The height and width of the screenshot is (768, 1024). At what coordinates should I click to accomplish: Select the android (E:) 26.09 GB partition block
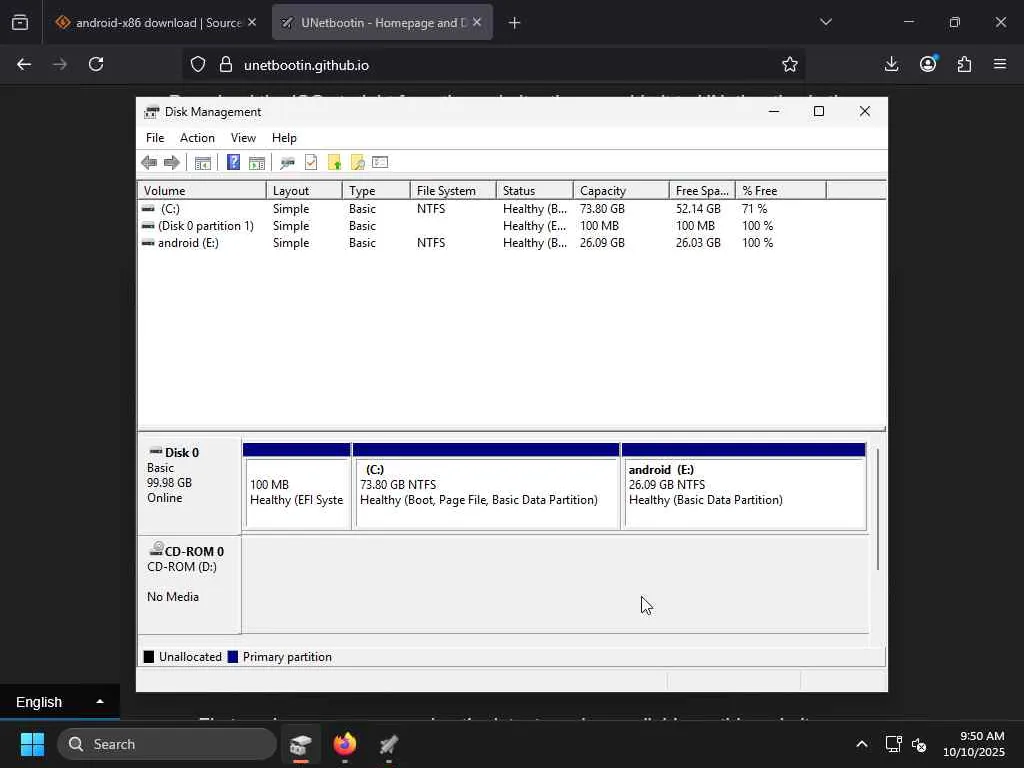[744, 487]
